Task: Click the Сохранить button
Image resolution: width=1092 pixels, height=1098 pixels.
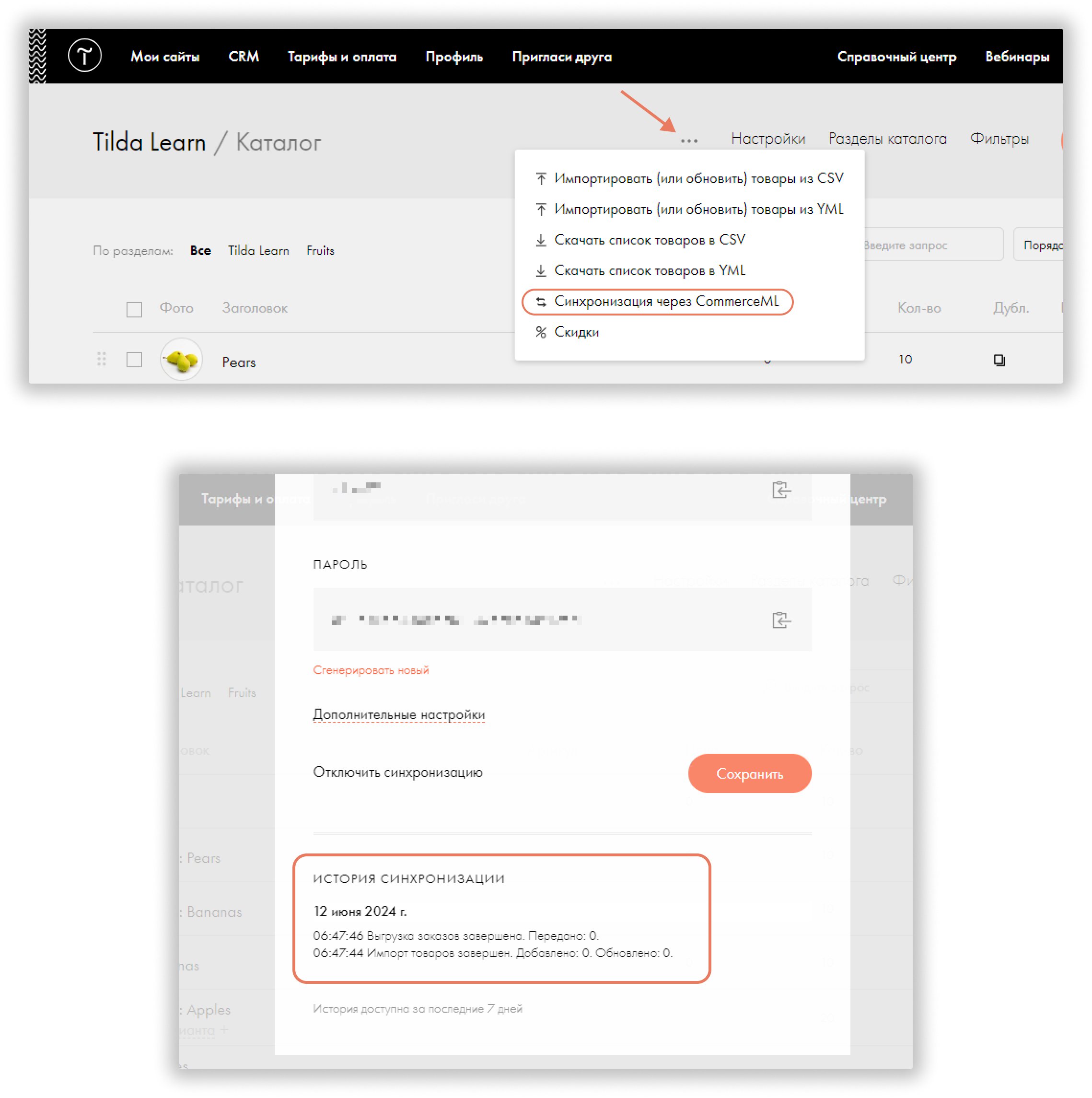Action: (749, 773)
